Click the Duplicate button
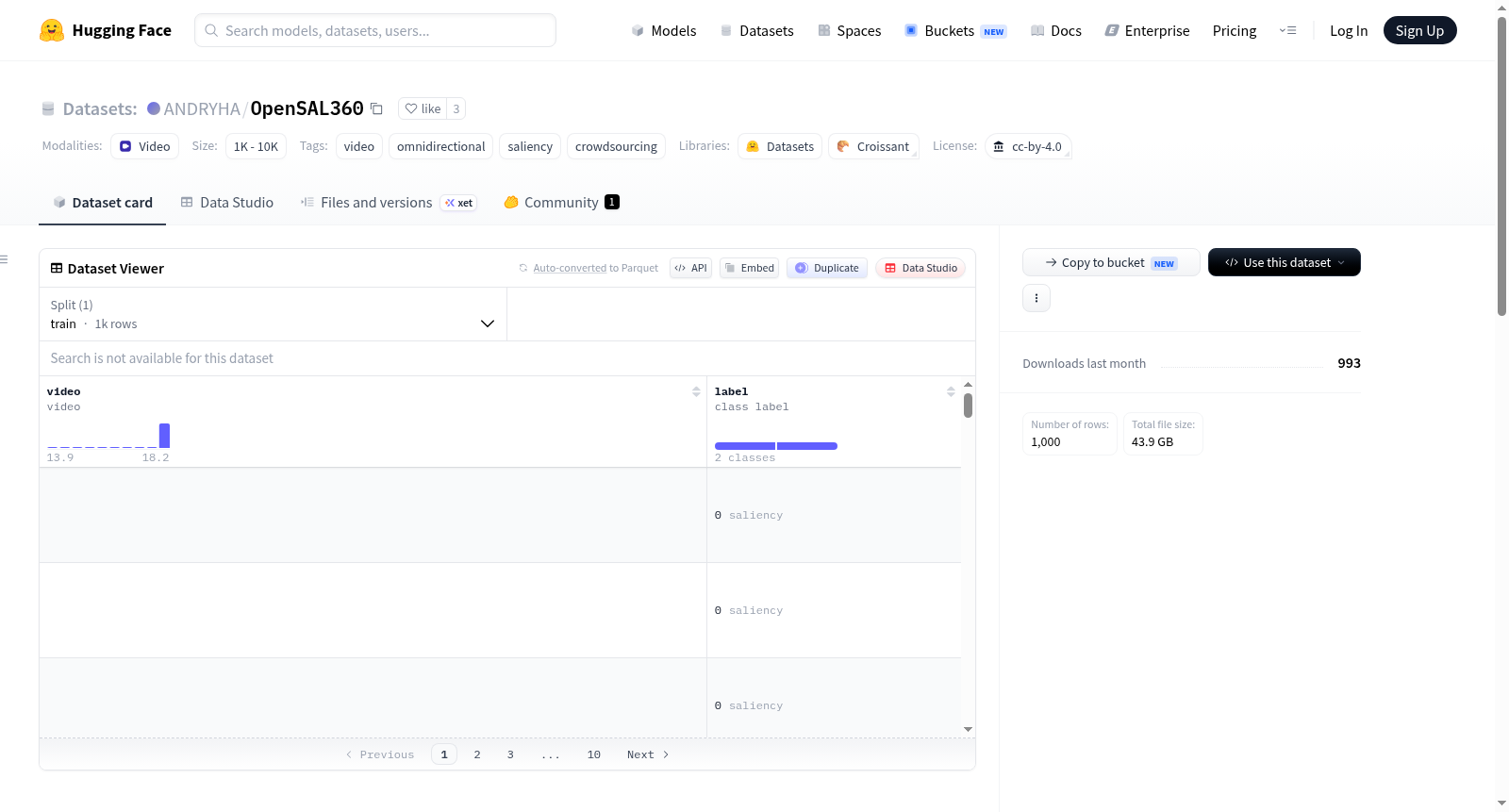Screen dimensions: 1509x812 (x=827, y=268)
